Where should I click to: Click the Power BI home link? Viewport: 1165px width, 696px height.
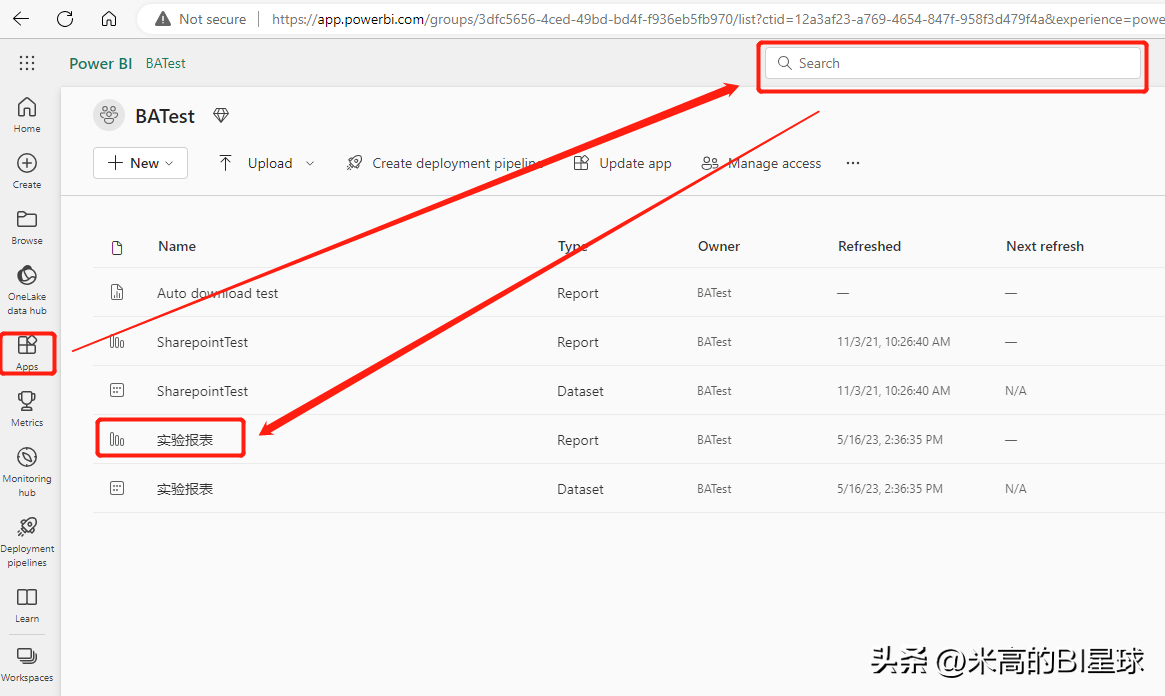point(100,63)
